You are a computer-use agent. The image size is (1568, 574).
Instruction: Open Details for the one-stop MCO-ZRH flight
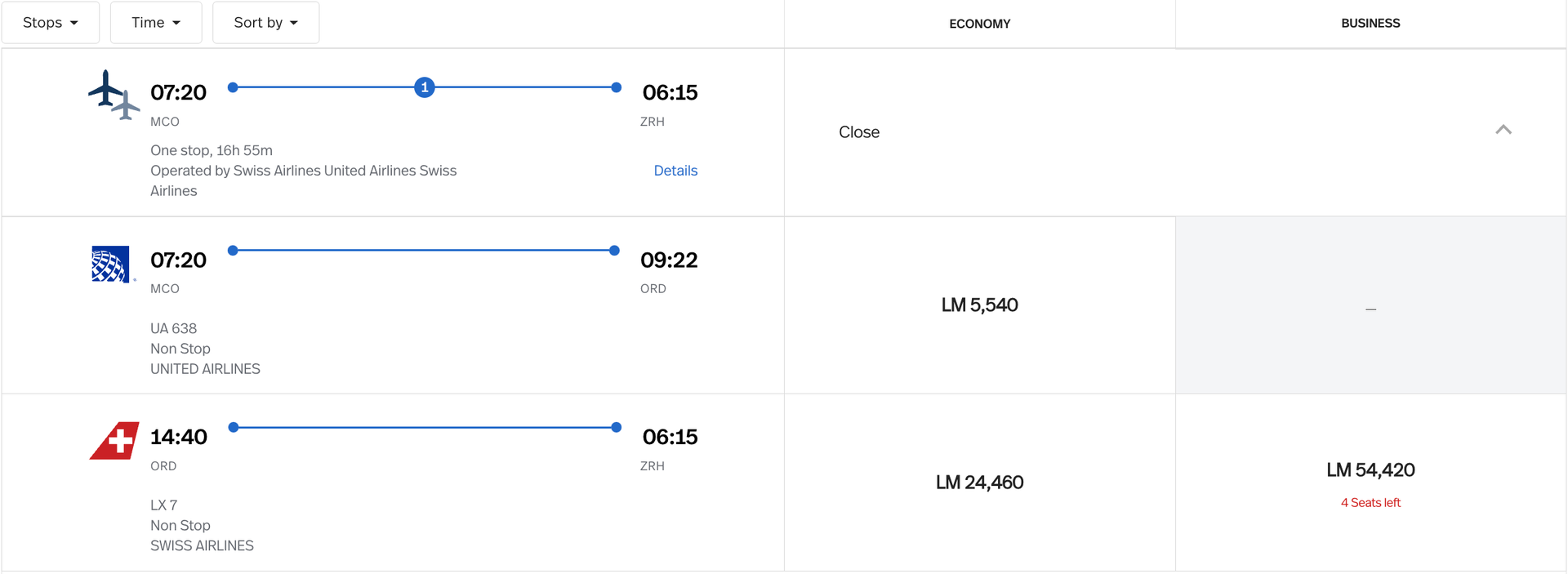point(675,170)
